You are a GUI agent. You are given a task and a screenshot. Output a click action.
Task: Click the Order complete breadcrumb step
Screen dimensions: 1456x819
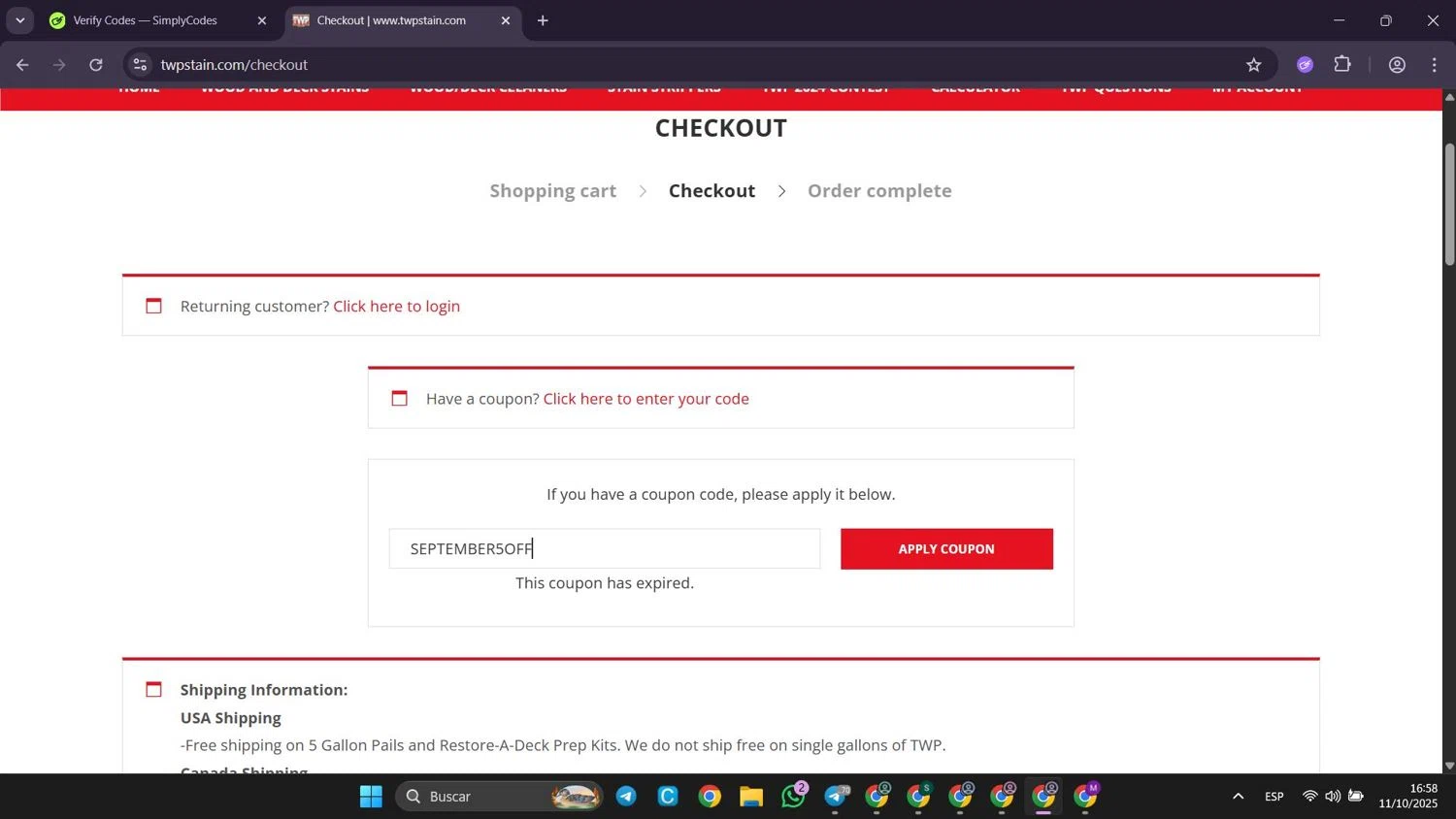coord(879,191)
